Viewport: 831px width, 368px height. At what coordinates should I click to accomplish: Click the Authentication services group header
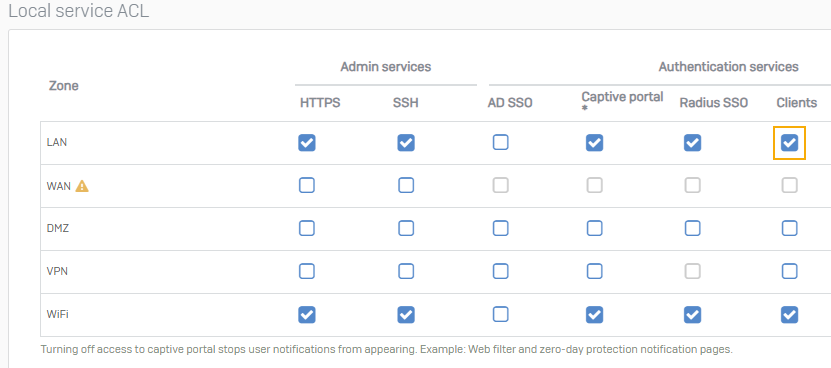click(729, 67)
